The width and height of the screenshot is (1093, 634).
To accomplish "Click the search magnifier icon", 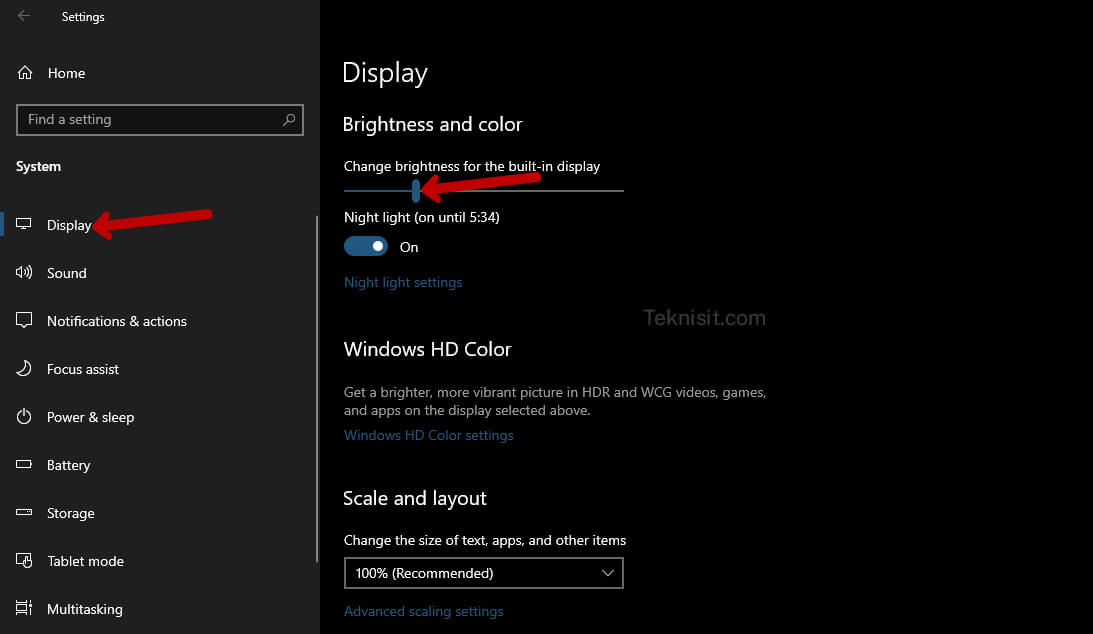I will pyautogui.click(x=289, y=120).
